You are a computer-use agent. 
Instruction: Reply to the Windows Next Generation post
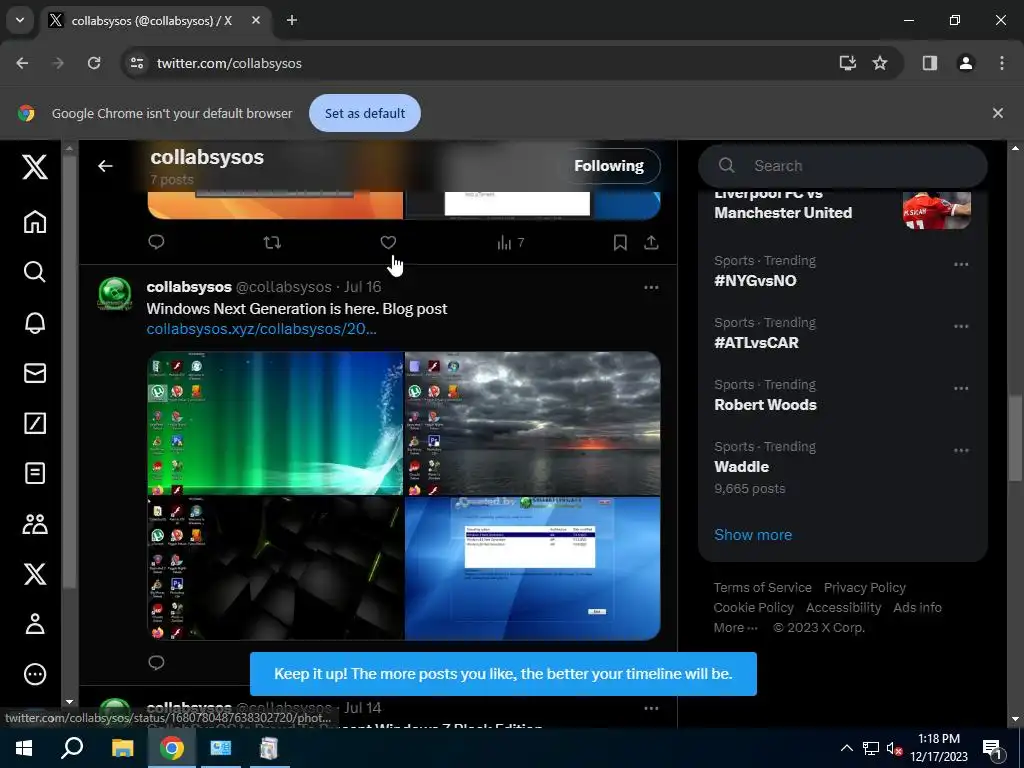(156, 663)
